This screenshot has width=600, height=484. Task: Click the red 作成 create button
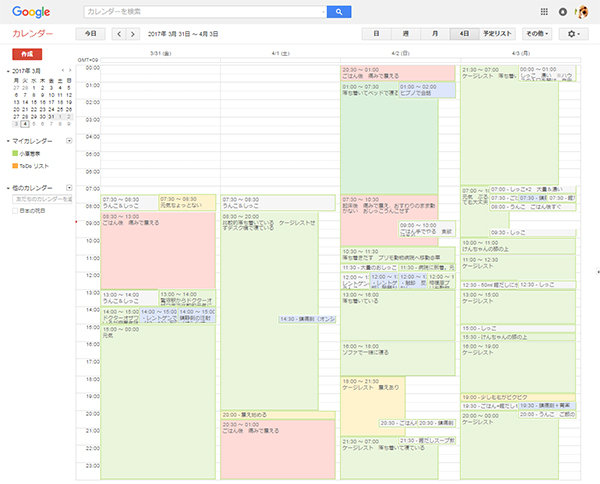tap(27, 54)
